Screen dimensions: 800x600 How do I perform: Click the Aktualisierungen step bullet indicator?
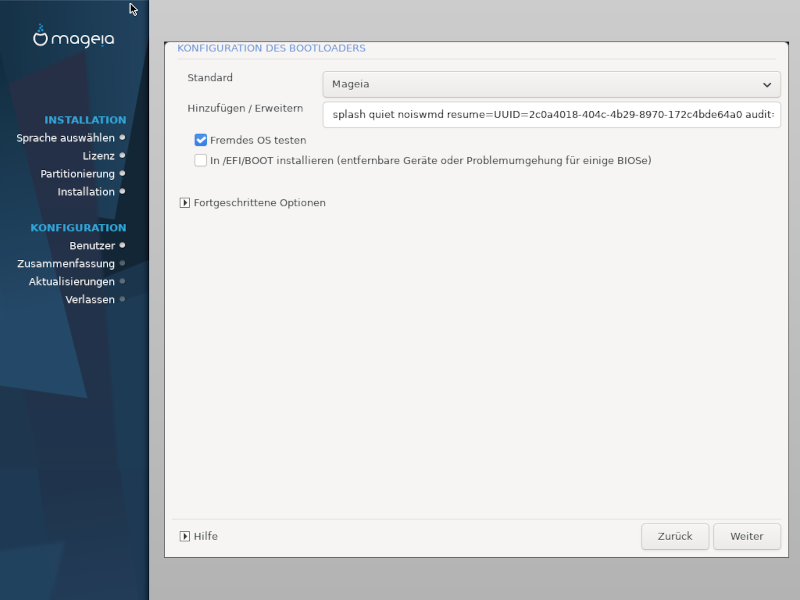(122, 282)
